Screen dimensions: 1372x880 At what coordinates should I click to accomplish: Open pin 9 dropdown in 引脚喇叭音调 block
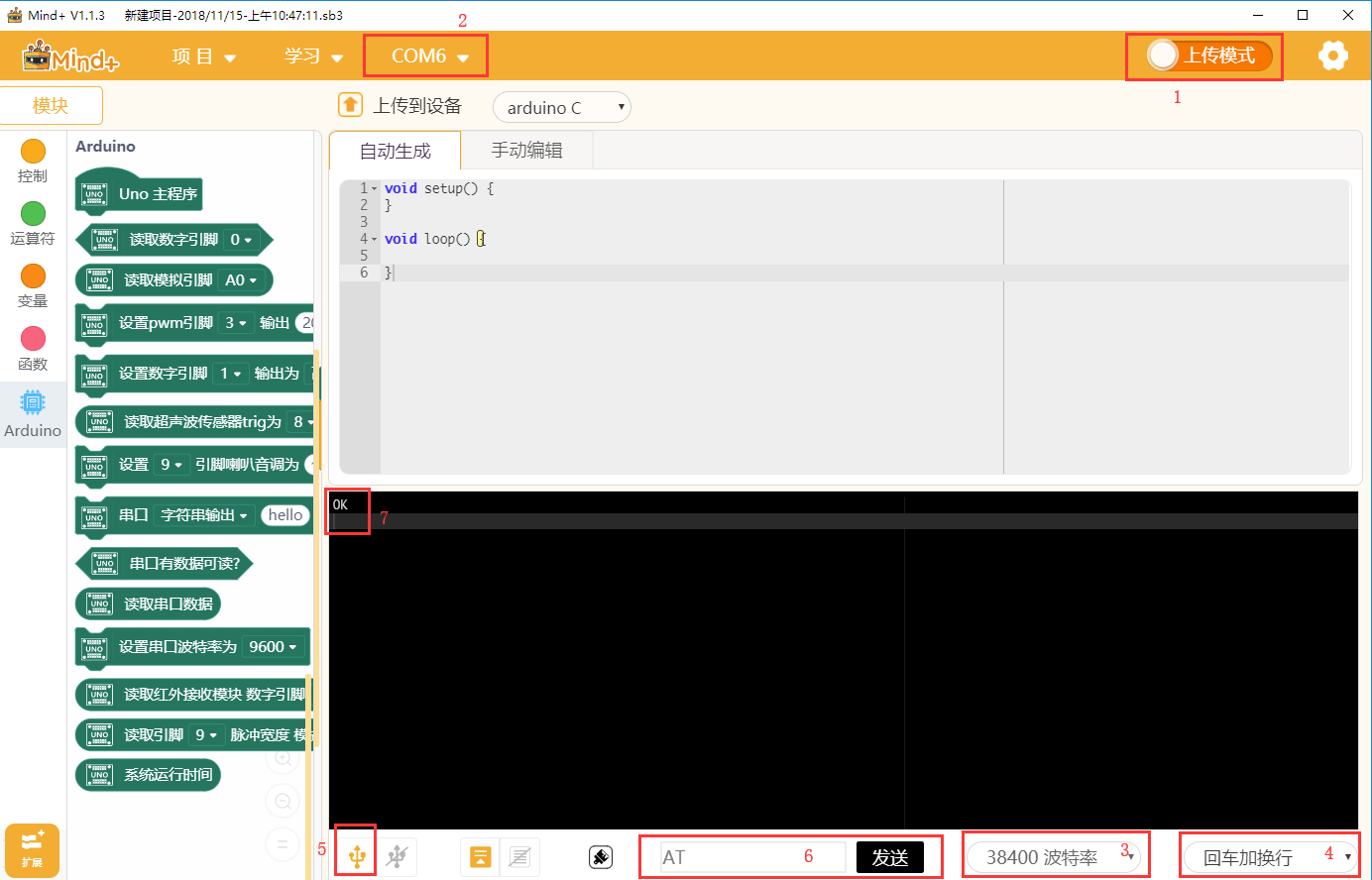pos(171,465)
